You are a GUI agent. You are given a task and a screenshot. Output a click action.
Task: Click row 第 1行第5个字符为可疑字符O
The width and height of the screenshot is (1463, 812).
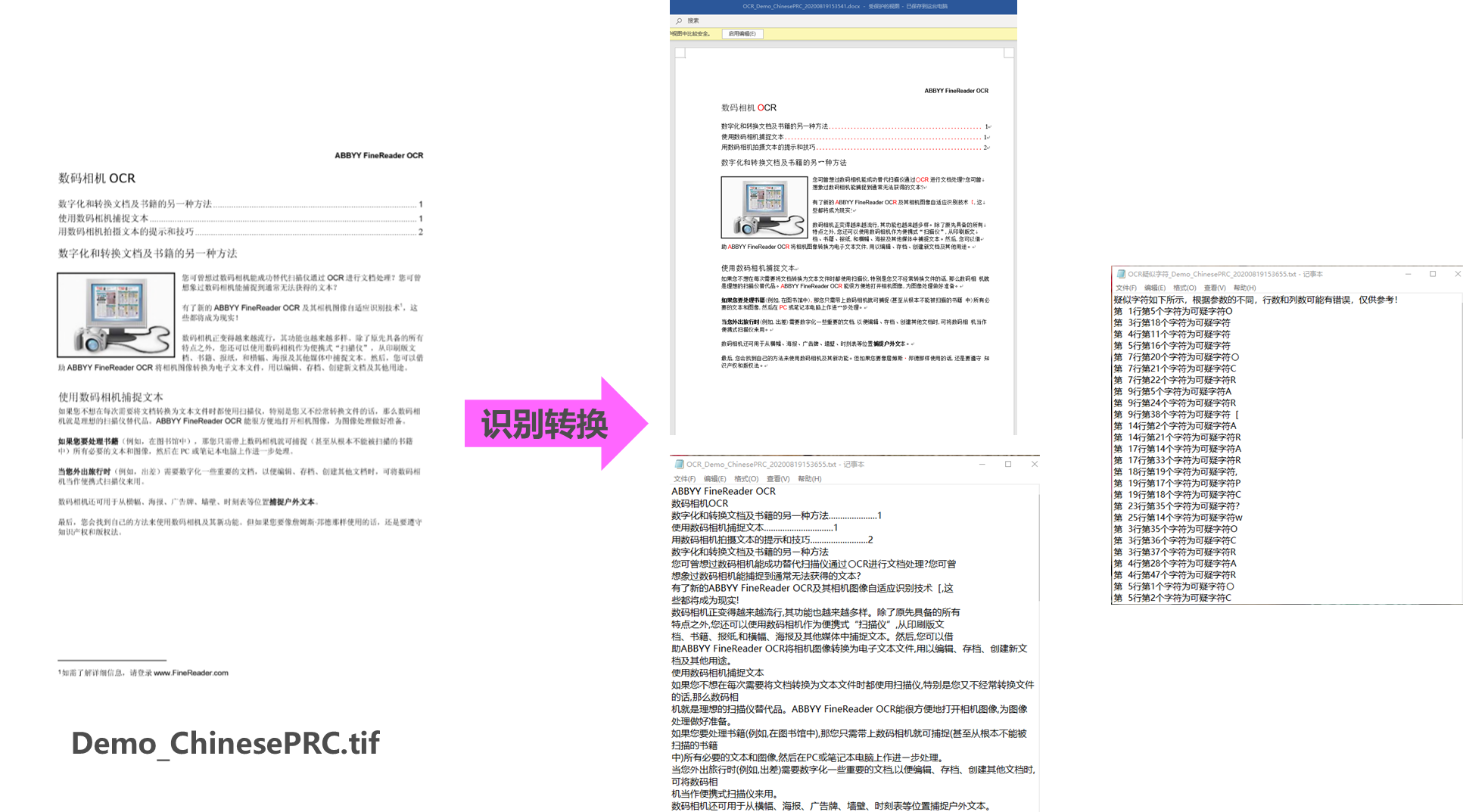[x=1172, y=311]
